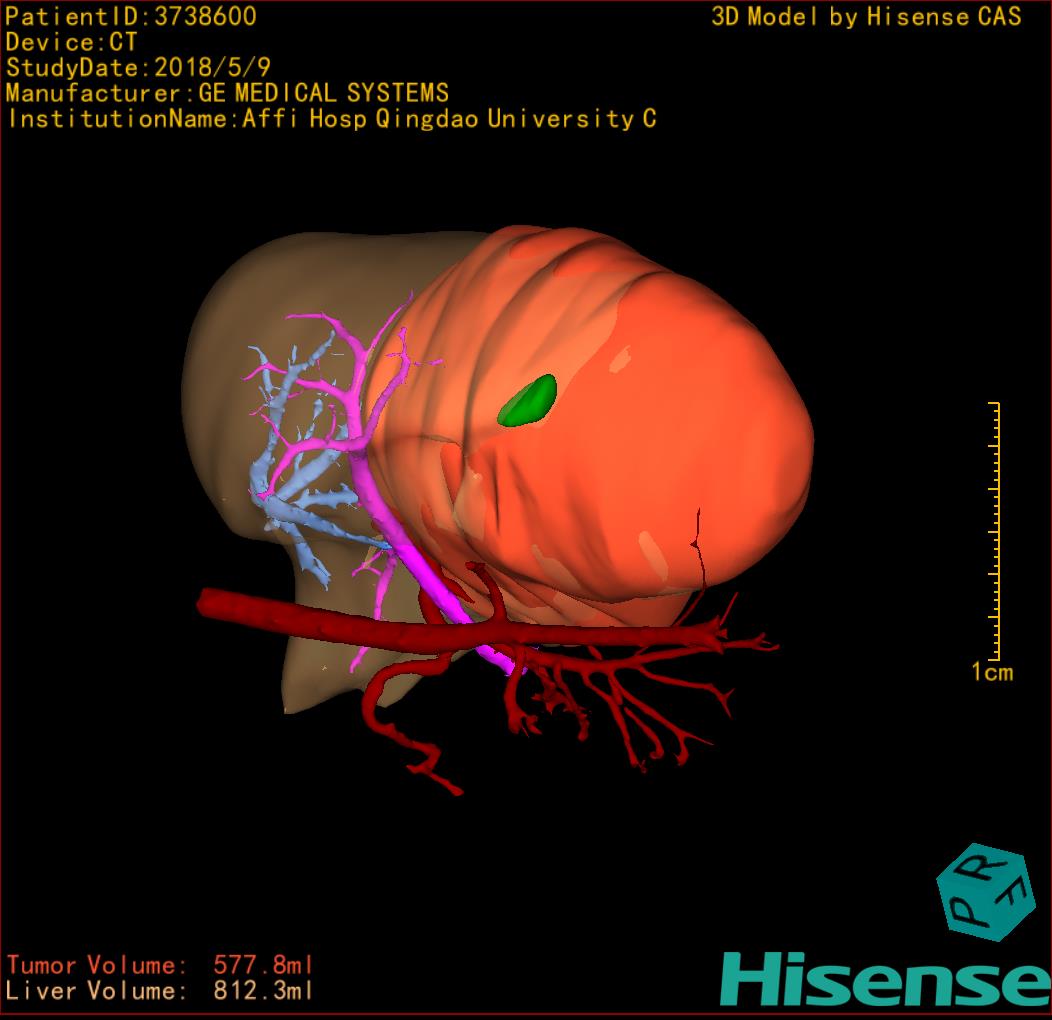Image resolution: width=1052 pixels, height=1020 pixels.
Task: Click the green lesion on the tumor
Action: coord(528,401)
